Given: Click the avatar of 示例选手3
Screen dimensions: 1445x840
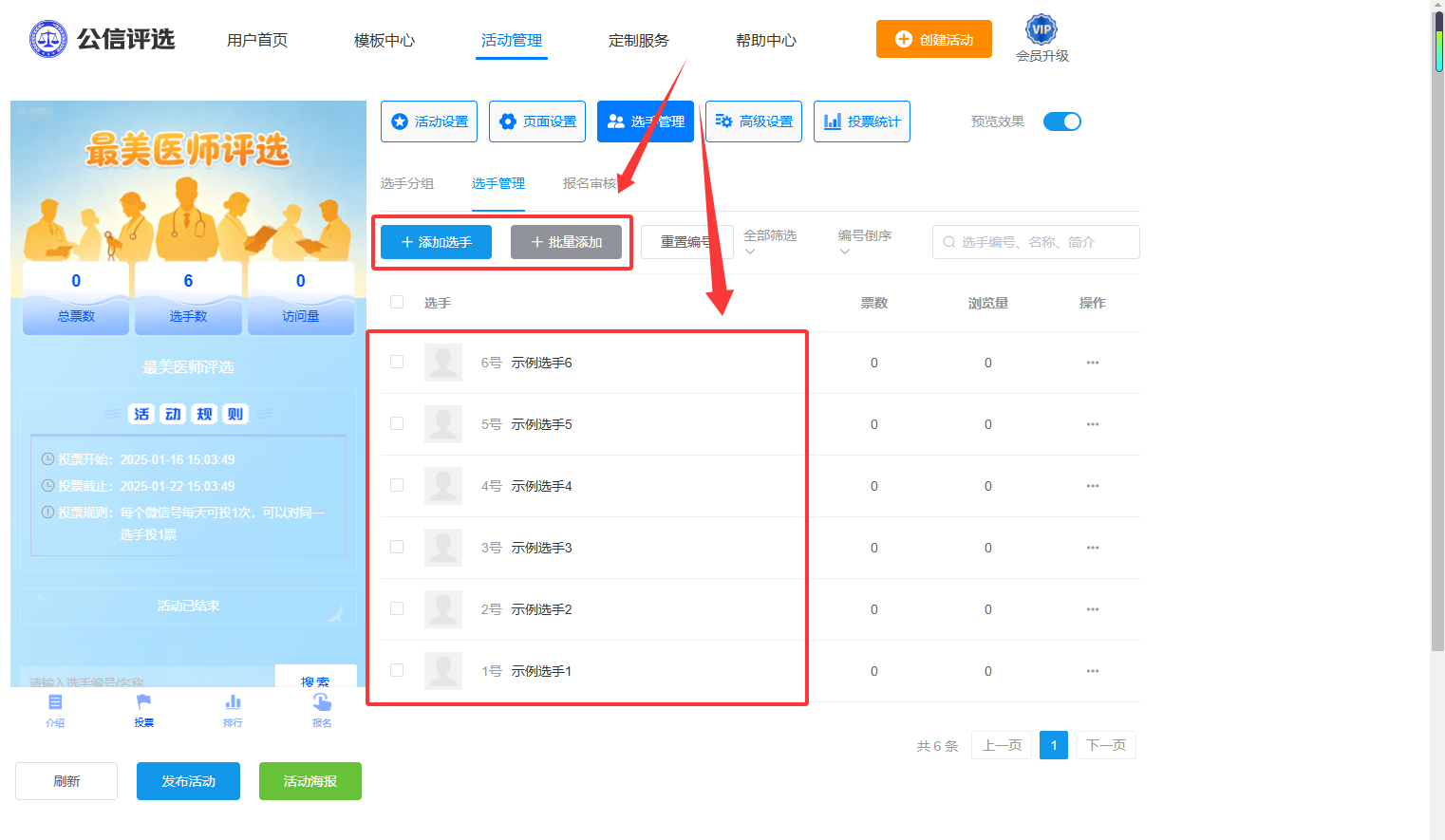Looking at the screenshot, I should (443, 548).
